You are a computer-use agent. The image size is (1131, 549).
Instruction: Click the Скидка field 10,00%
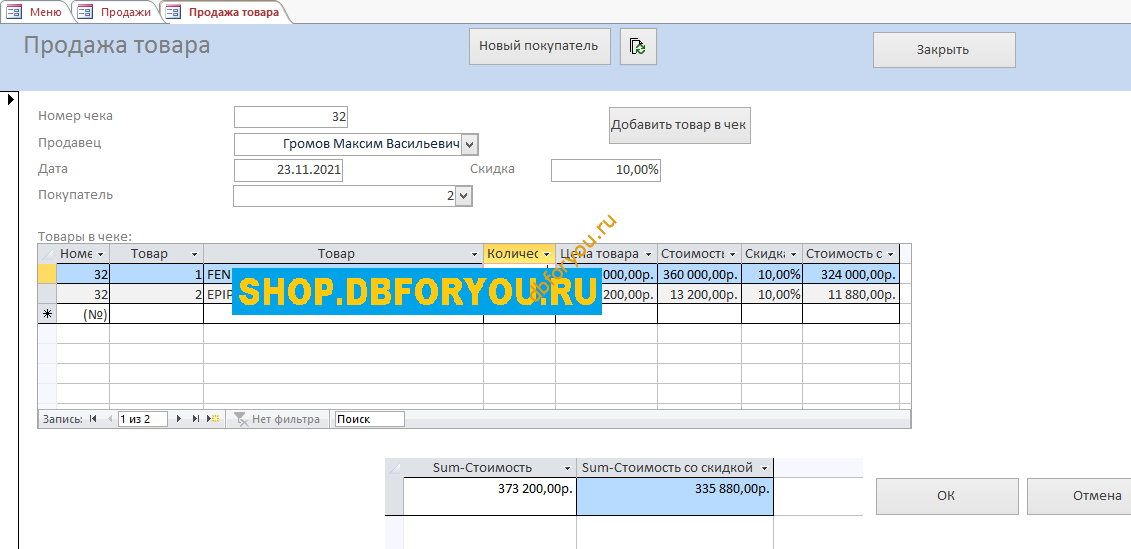pos(606,170)
